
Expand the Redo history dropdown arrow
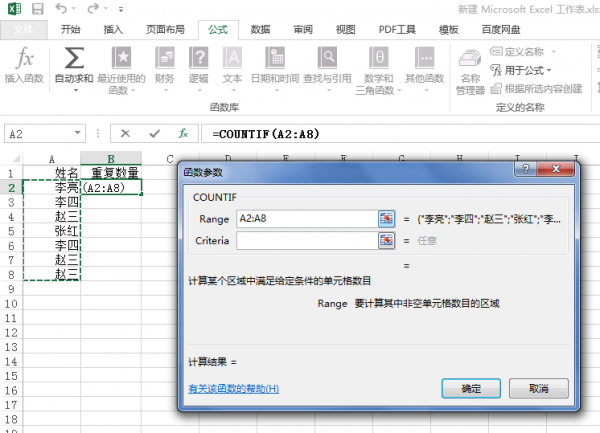(x=106, y=8)
